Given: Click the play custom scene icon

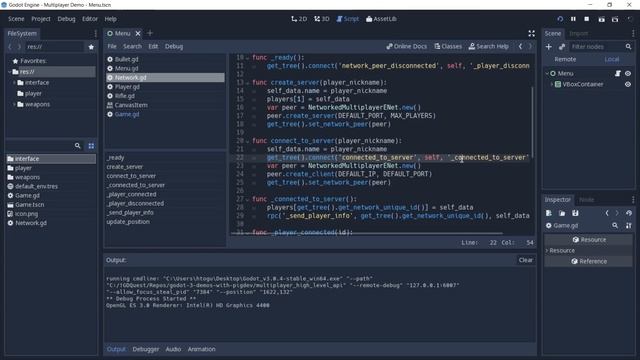Looking at the screenshot, I should 615,19.
